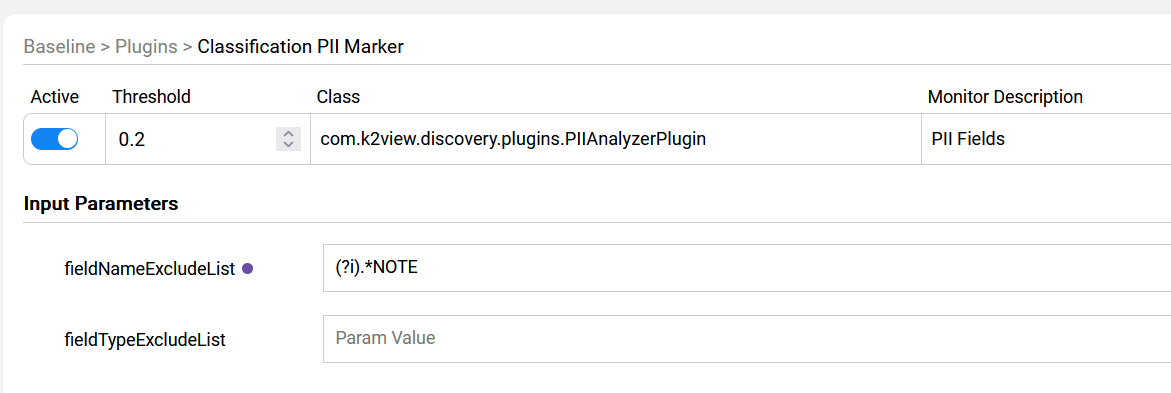Decrease Threshold with the down arrow
Screen dimensions: 1171x393
coord(288,145)
